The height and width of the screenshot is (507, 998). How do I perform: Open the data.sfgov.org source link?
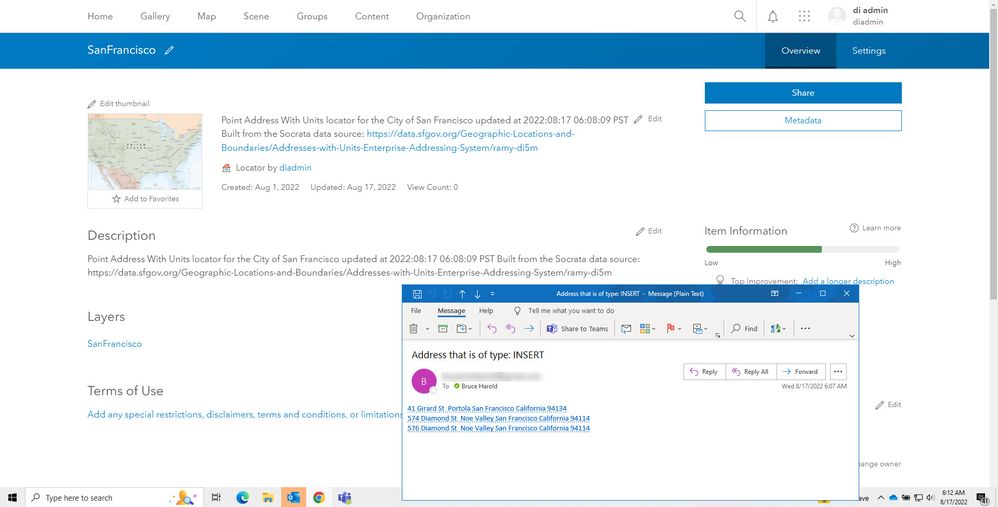(398, 141)
